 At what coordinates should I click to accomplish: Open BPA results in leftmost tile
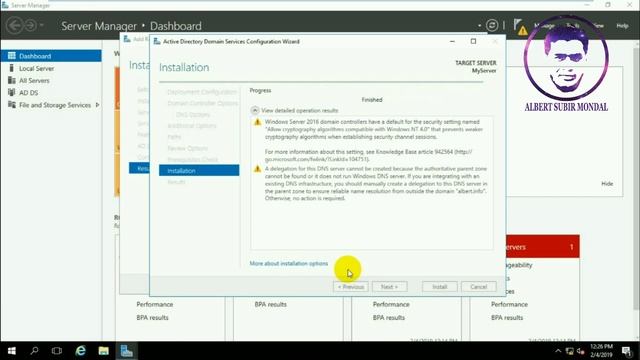click(x=152, y=318)
